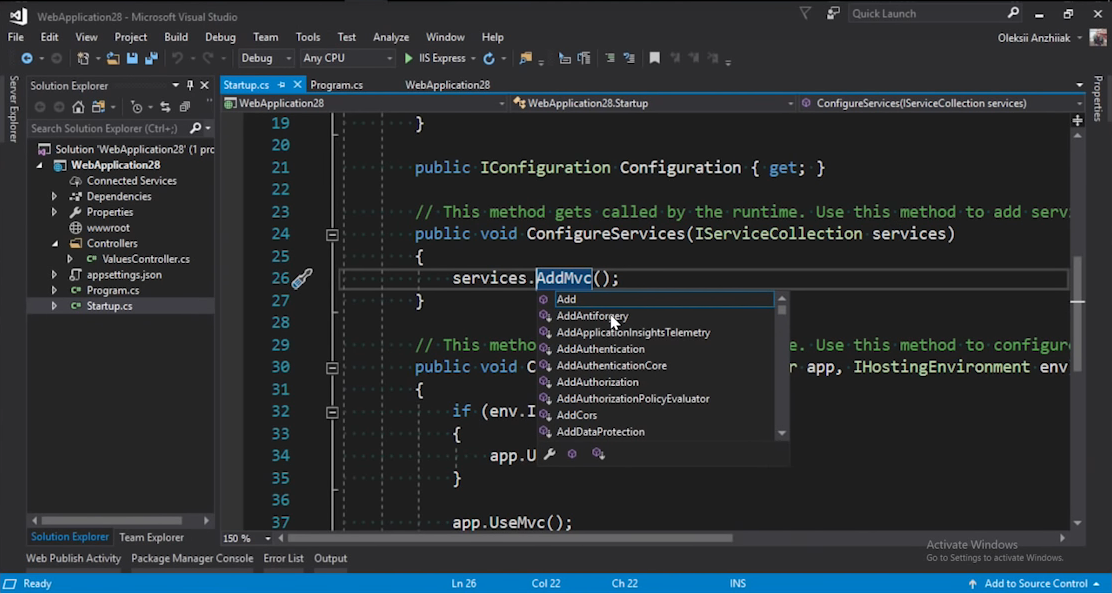Image resolution: width=1112 pixels, height=594 pixels.
Task: Expand the Dependencies node
Action: (x=55, y=196)
